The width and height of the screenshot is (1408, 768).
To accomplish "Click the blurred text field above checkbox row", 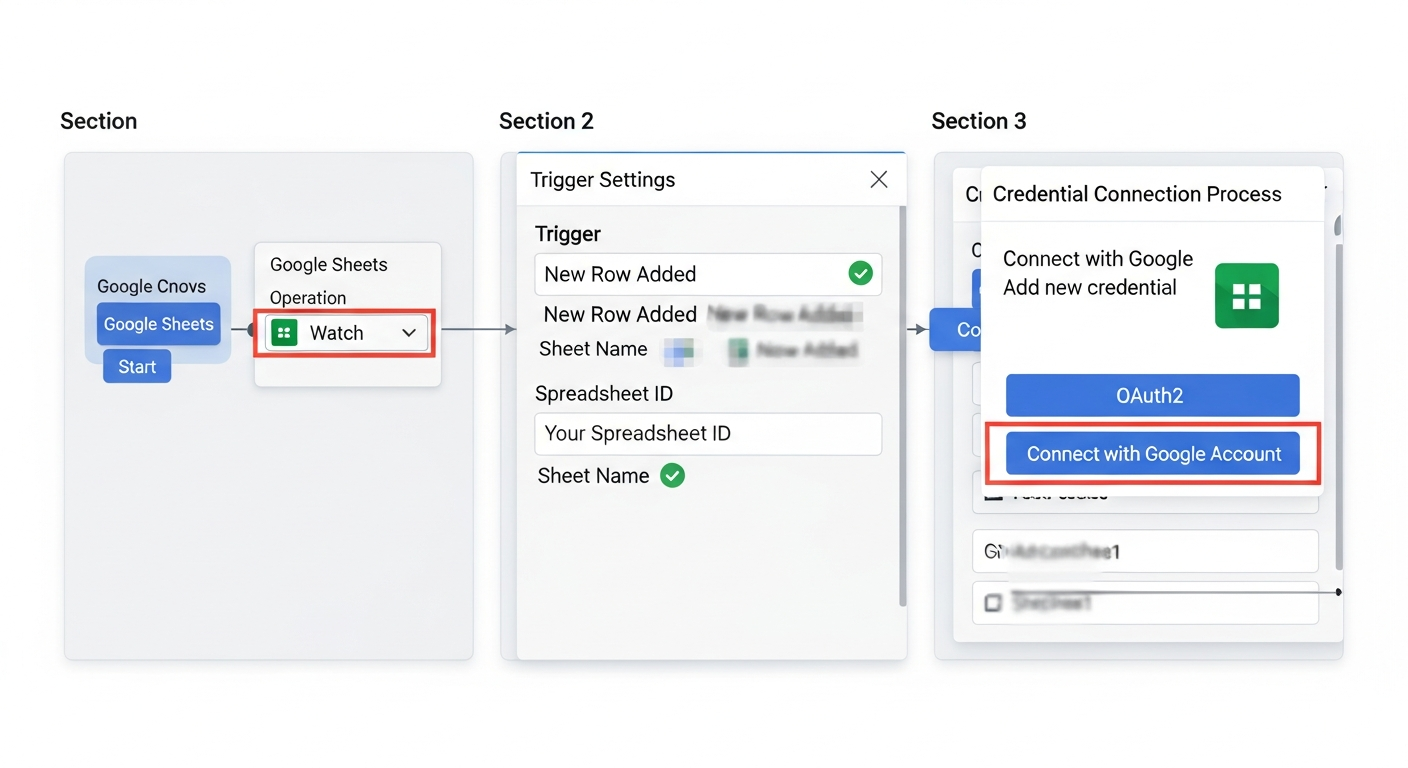I will (x=1145, y=551).
